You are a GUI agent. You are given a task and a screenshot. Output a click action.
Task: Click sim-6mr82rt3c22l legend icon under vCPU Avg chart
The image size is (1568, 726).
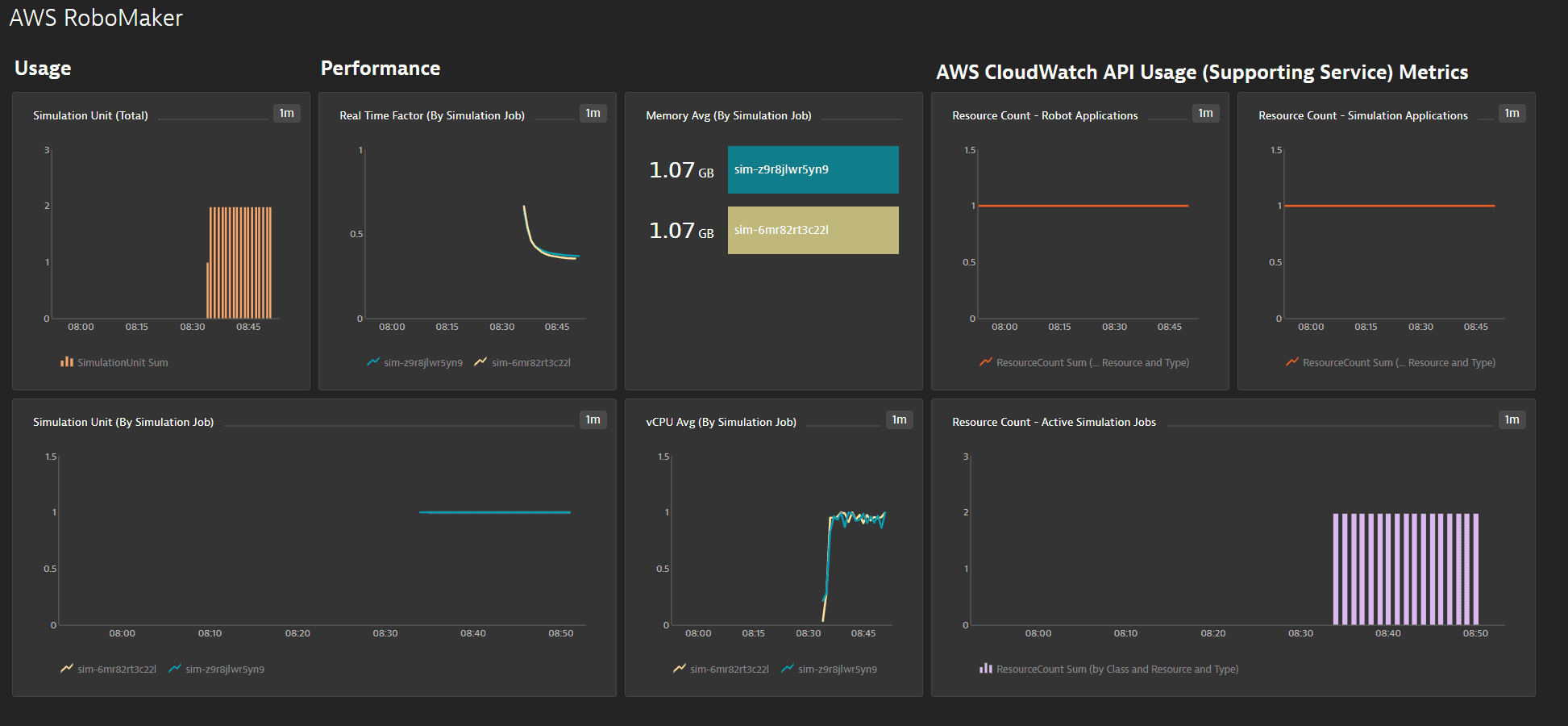pos(680,669)
